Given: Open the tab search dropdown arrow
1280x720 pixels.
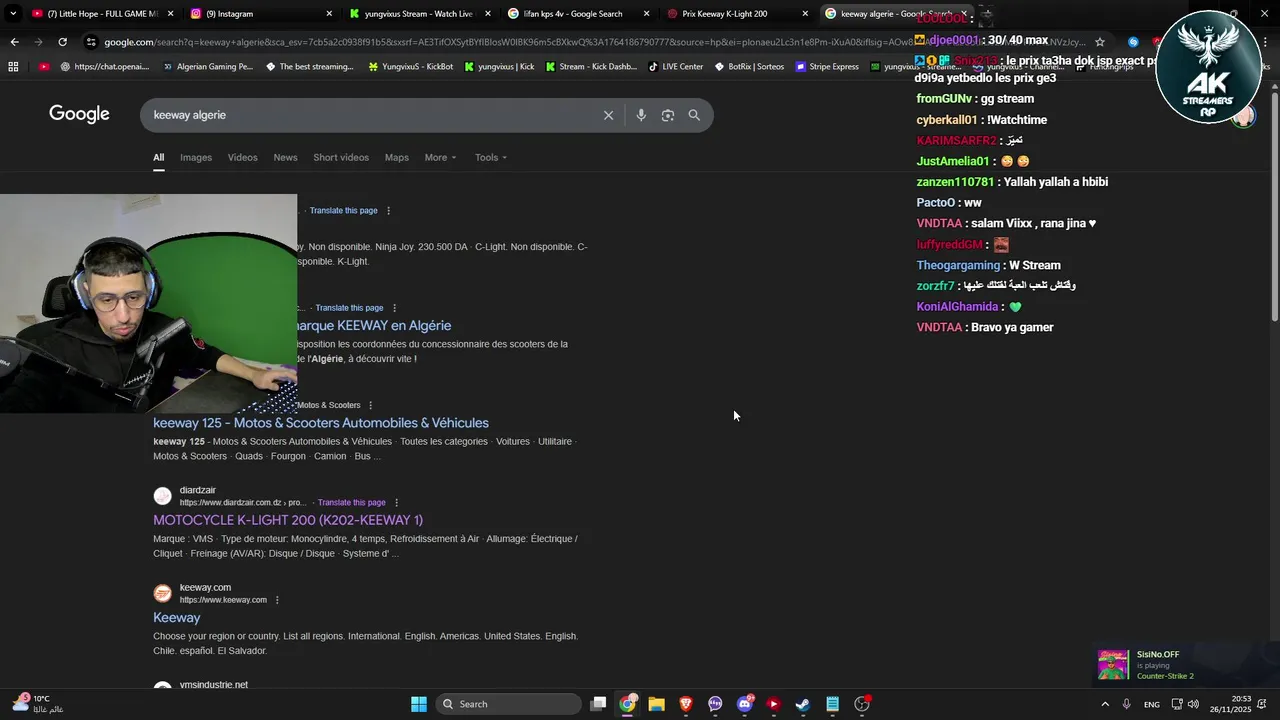Looking at the screenshot, I should tap(12, 14).
